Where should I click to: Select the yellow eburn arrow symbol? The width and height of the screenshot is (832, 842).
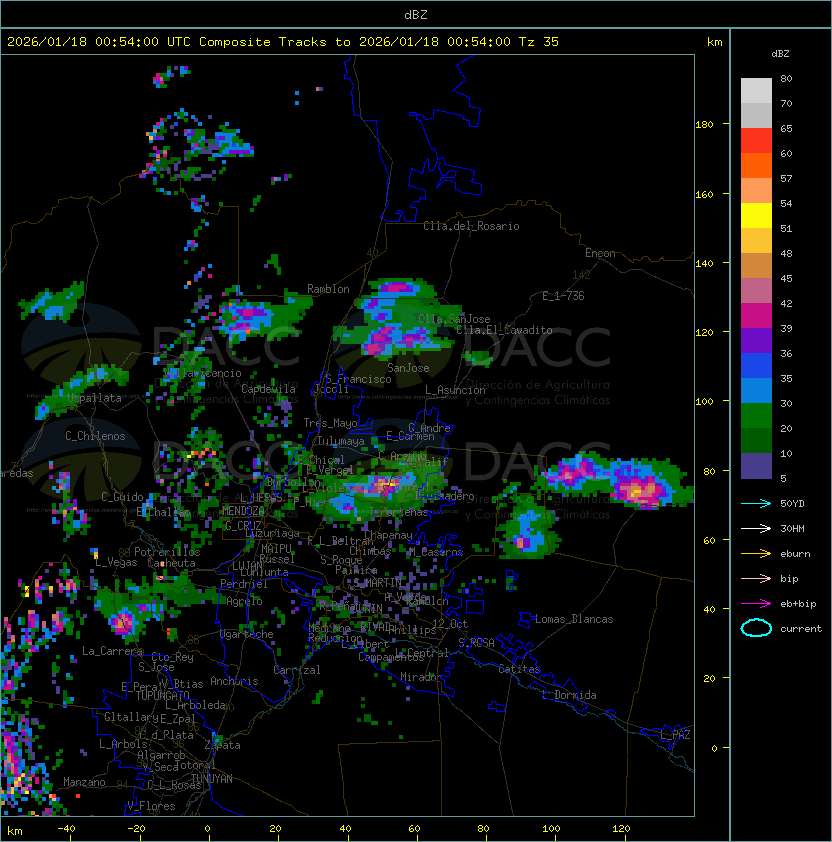[x=756, y=554]
